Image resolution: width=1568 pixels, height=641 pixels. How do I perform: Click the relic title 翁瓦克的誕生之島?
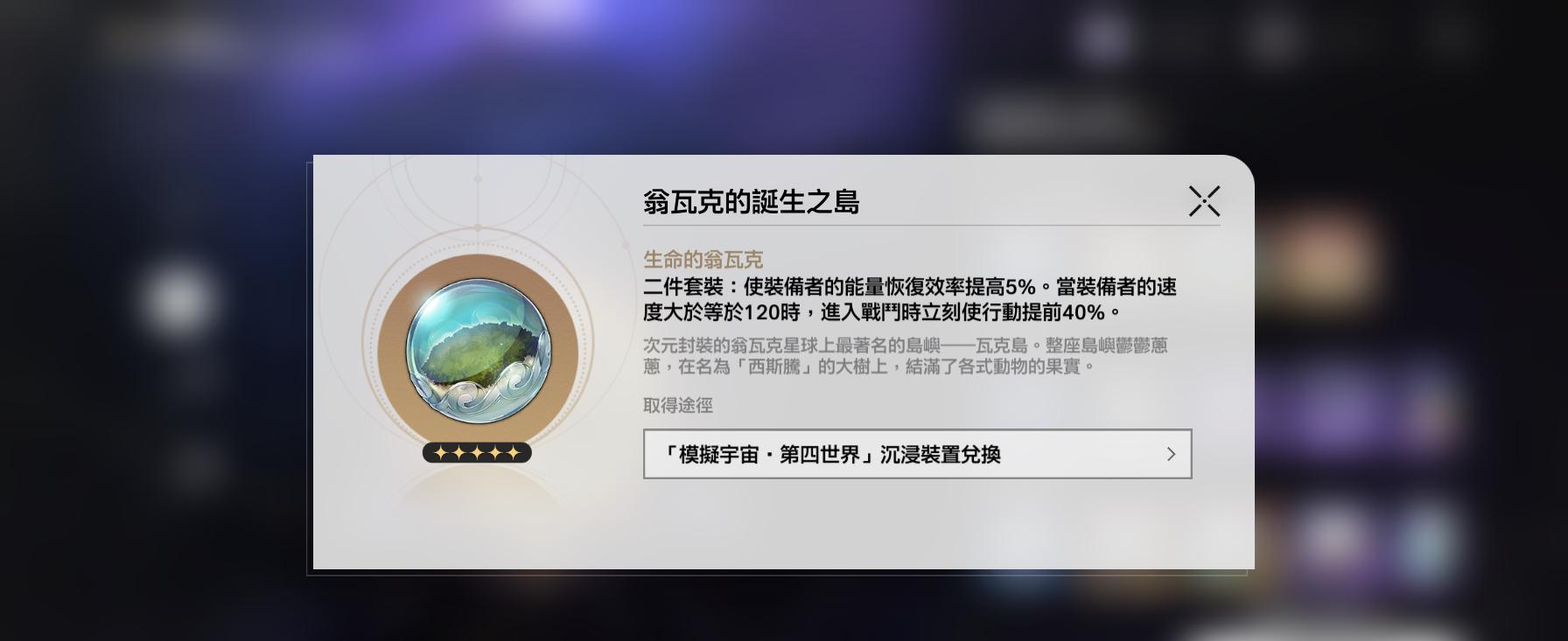(x=751, y=202)
